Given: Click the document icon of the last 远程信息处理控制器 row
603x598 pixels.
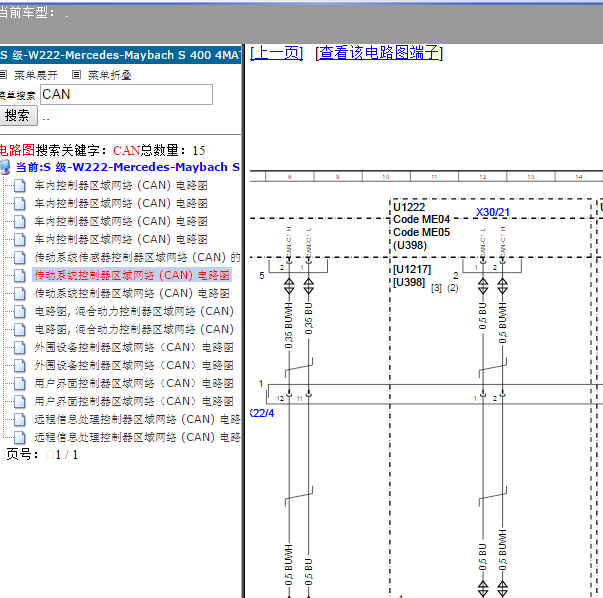Looking at the screenshot, I should coord(20,437).
